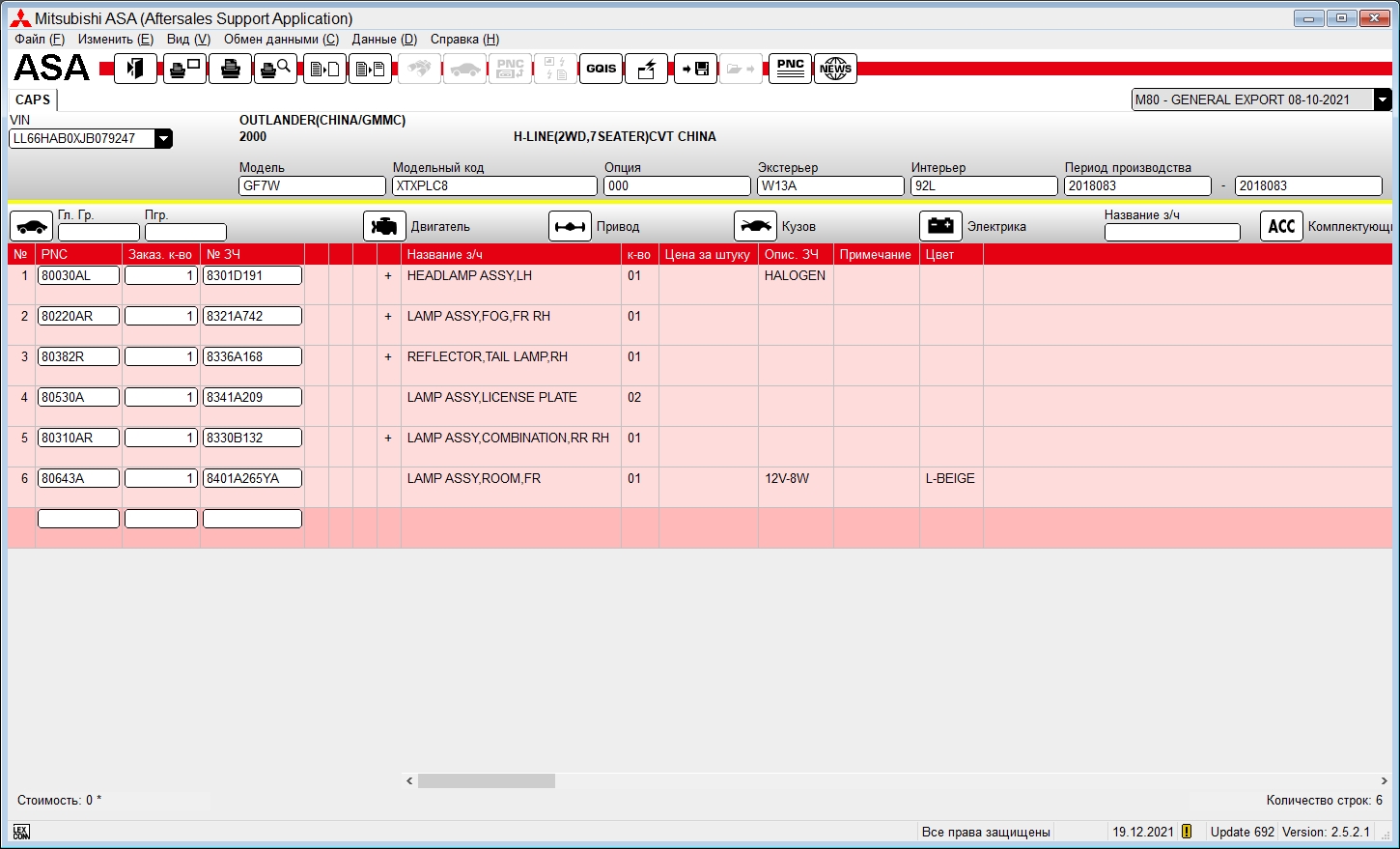Click the horizontal scrollbar right arrow
This screenshot has height=849, width=1400.
[1384, 780]
